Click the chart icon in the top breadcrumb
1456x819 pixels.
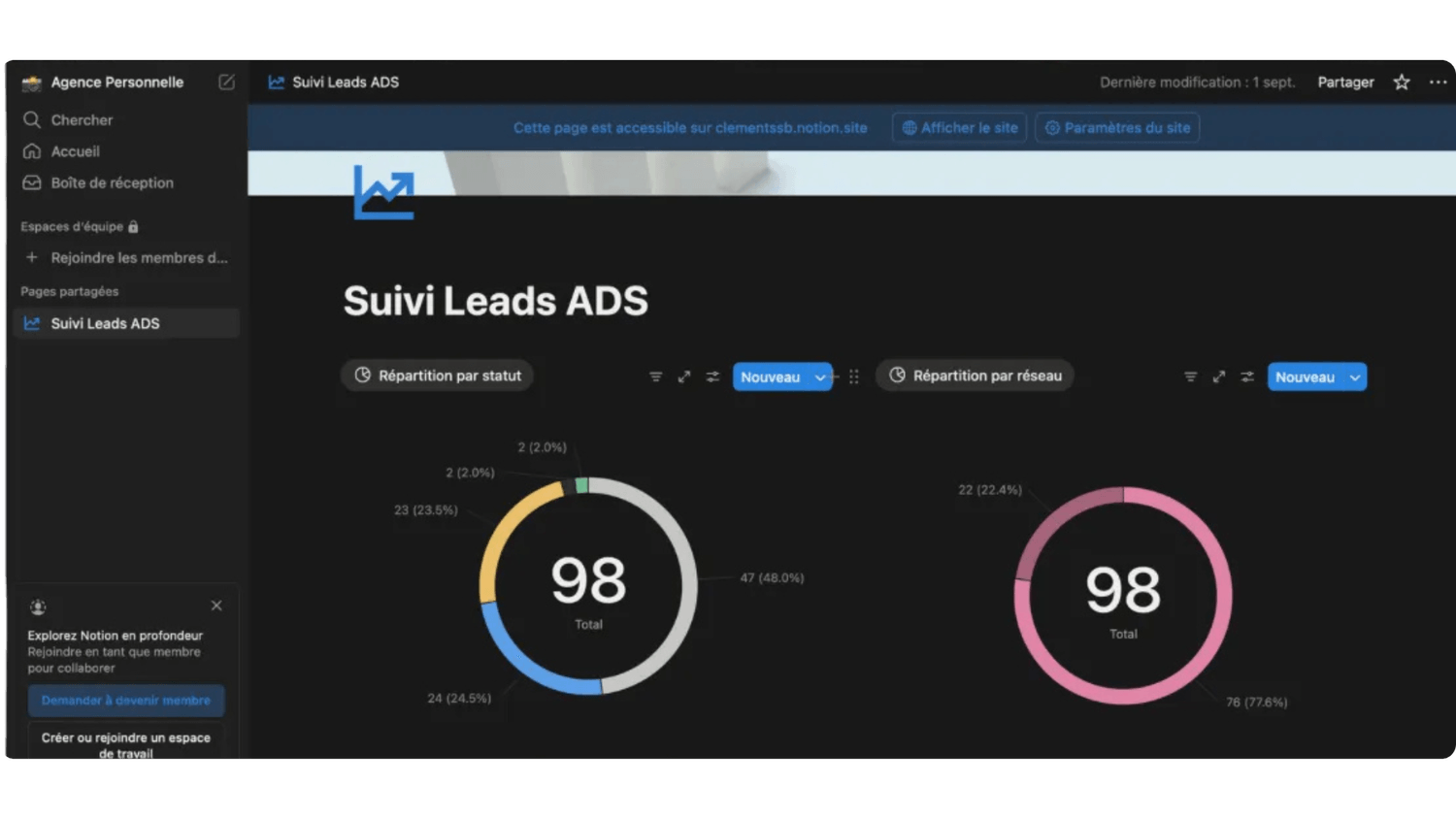click(277, 82)
